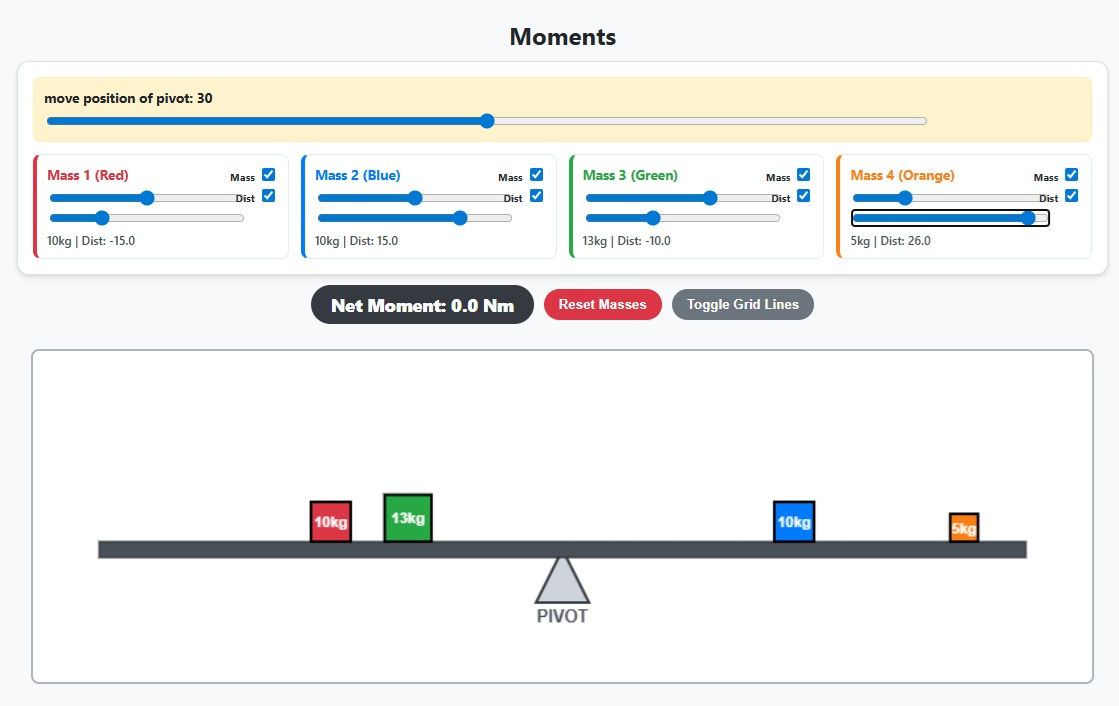Click the pivot position slider handle
This screenshot has height=706, width=1119.
[x=487, y=121]
